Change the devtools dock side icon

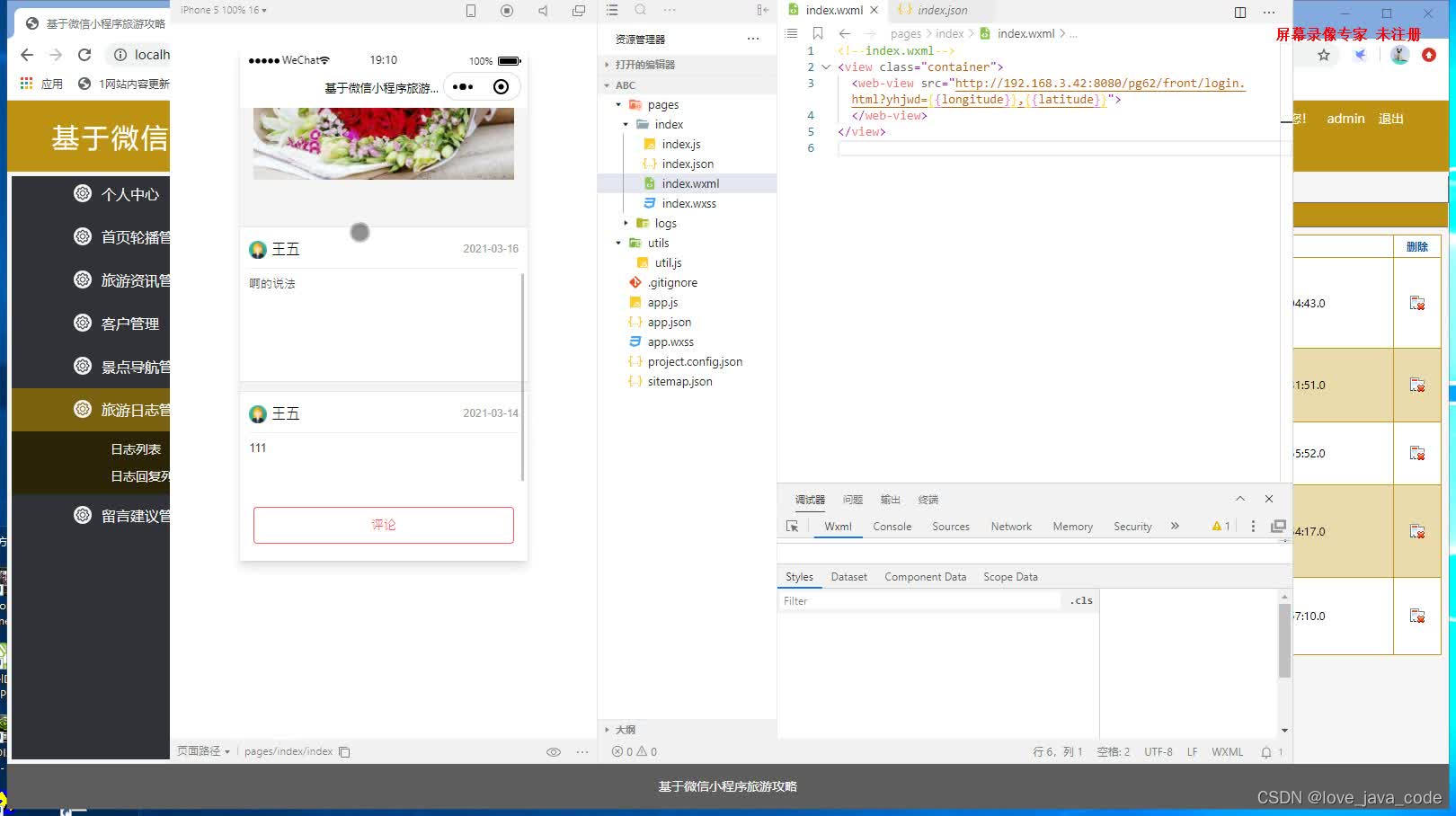click(1278, 527)
